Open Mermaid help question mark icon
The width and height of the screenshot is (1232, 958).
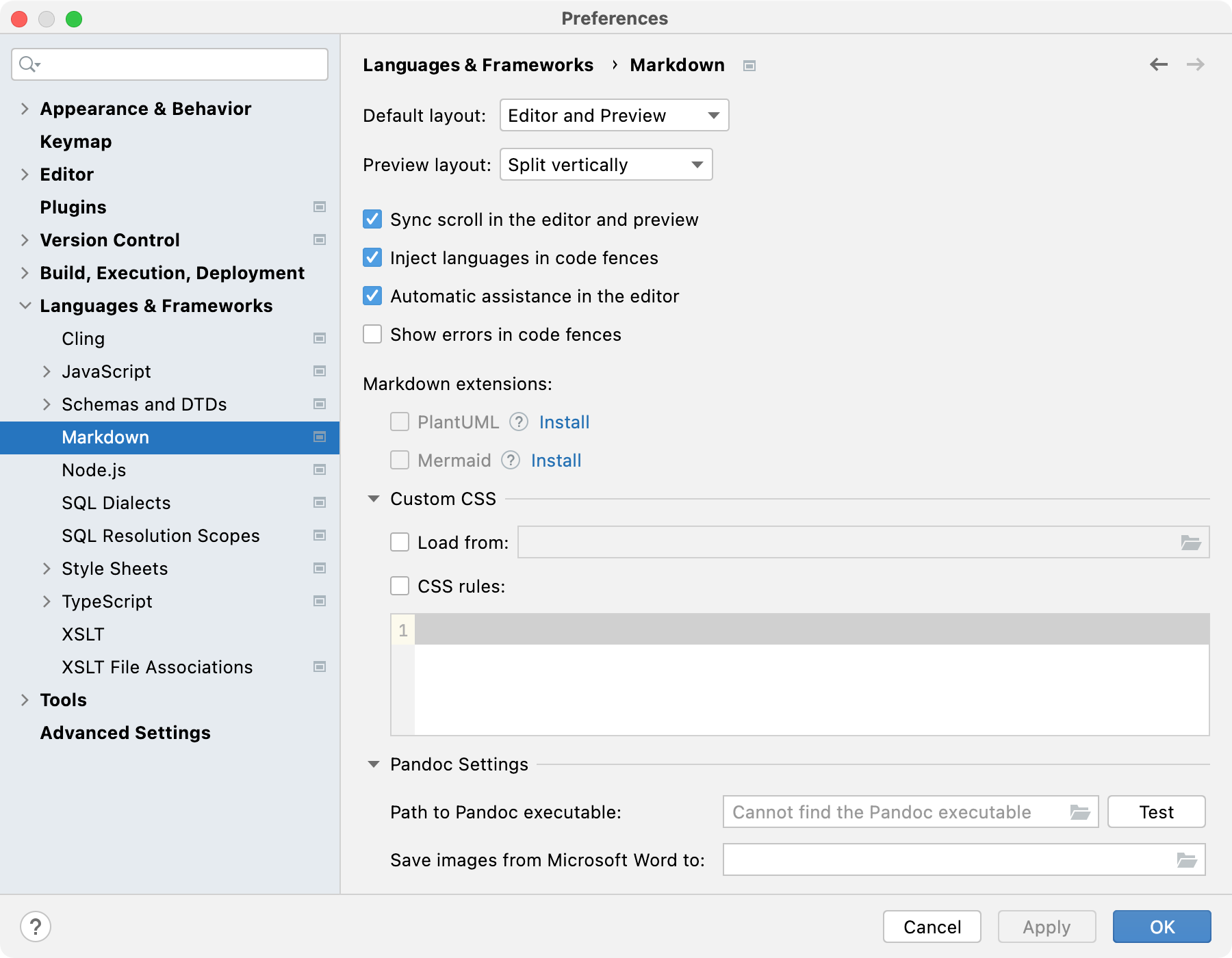tap(511, 460)
